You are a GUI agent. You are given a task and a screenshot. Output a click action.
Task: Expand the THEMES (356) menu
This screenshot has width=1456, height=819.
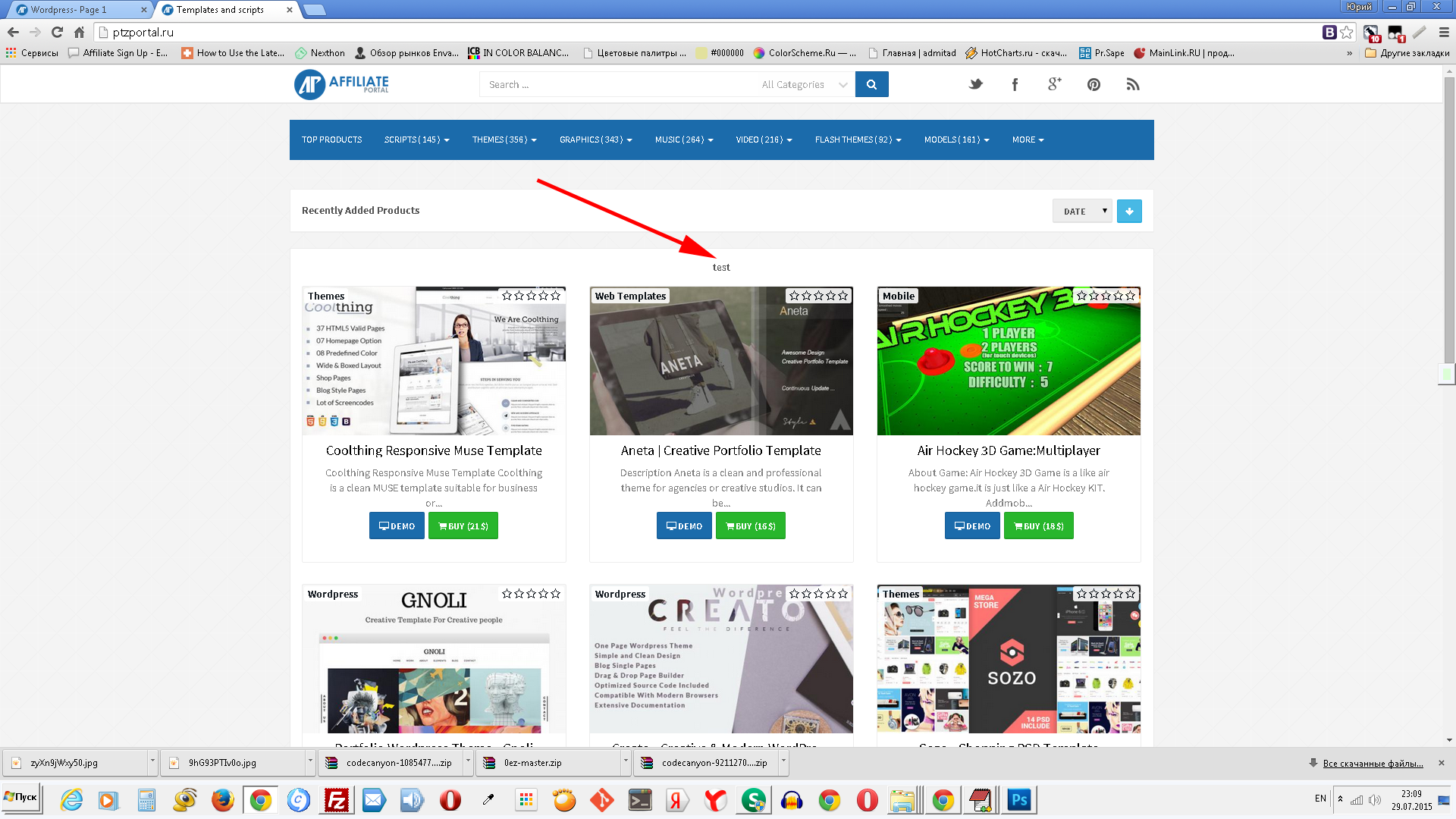click(504, 140)
